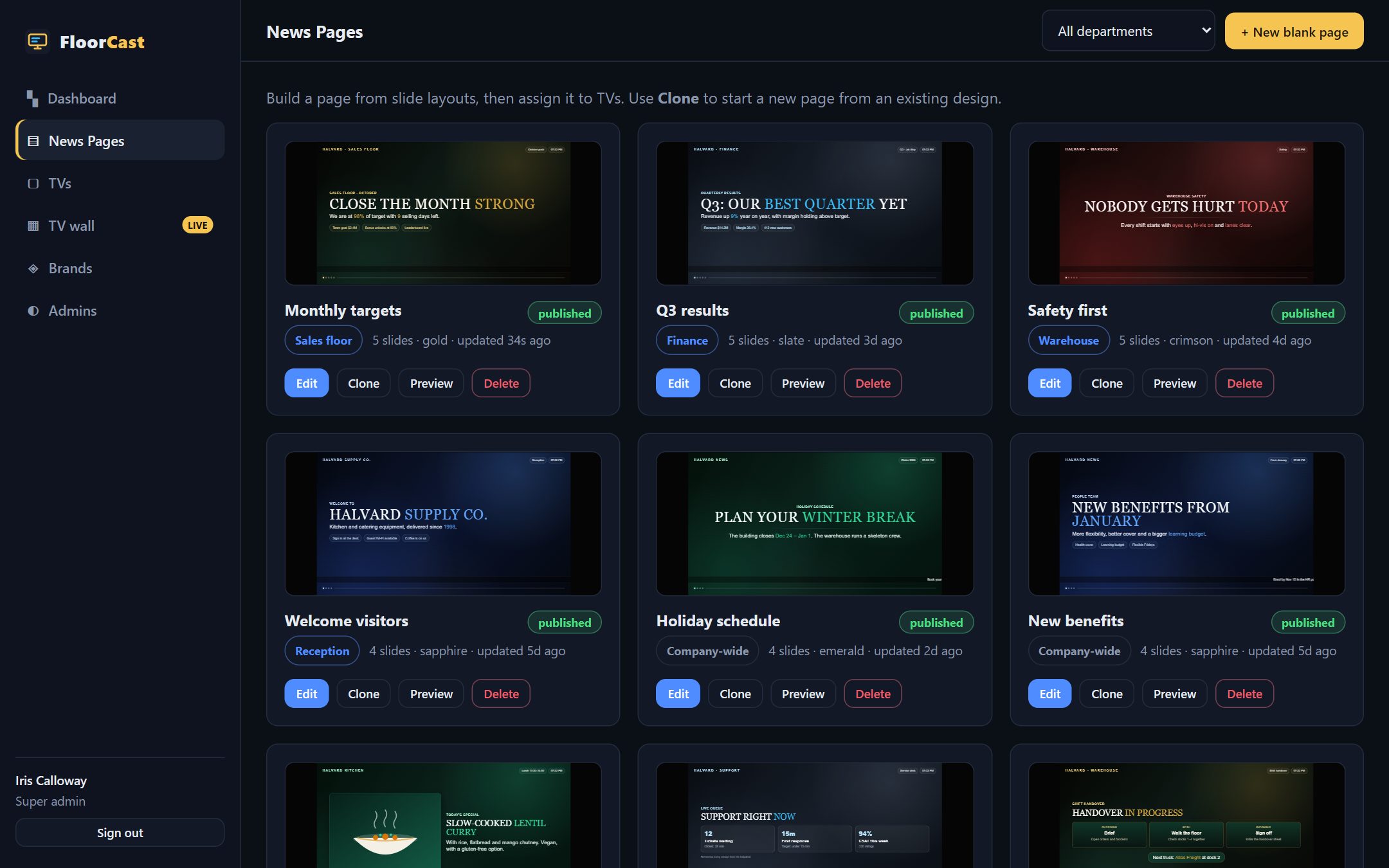Go to the Brands section
This screenshot has height=868, width=1389.
click(x=120, y=268)
